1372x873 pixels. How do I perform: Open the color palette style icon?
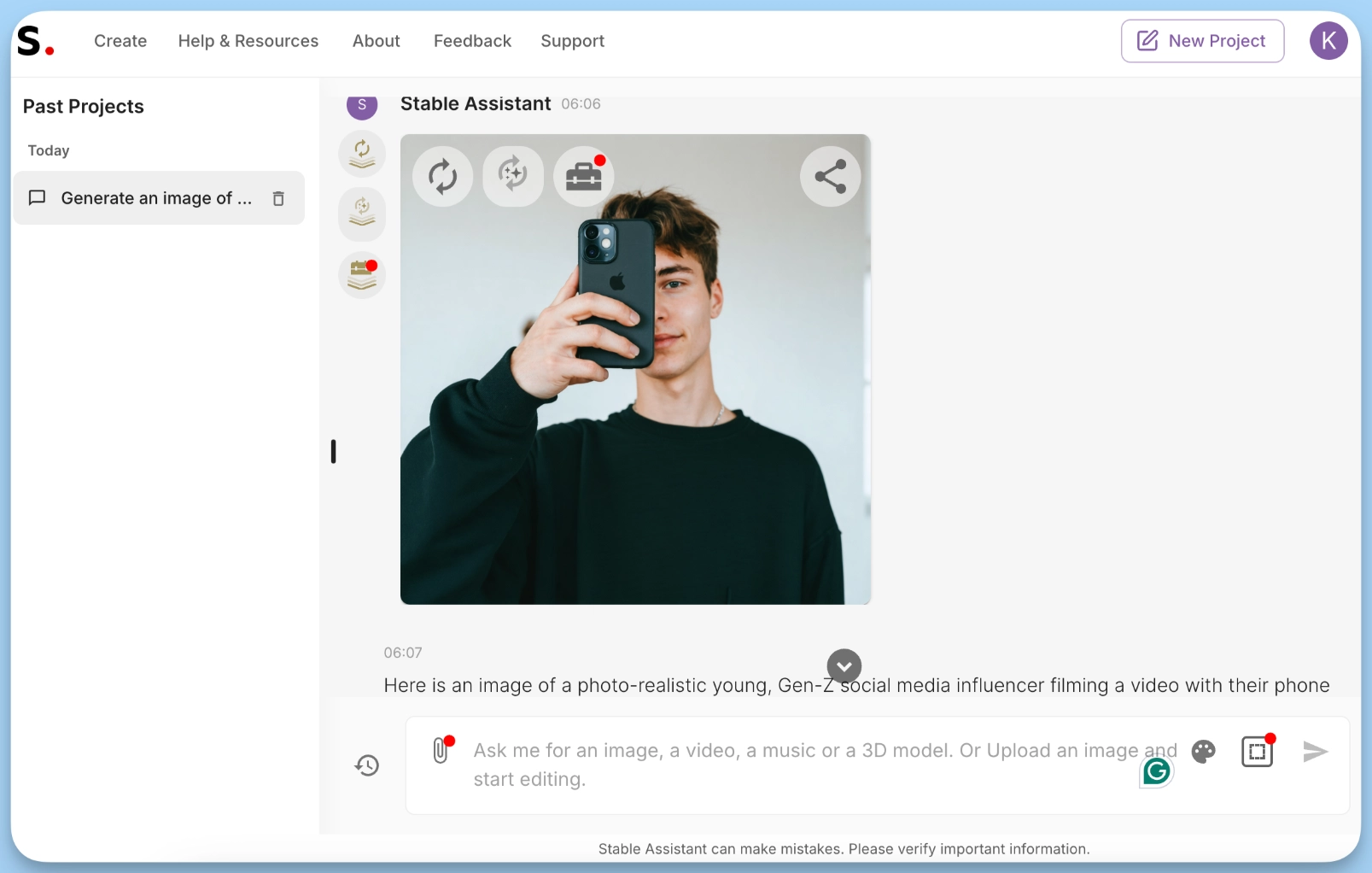click(1203, 752)
